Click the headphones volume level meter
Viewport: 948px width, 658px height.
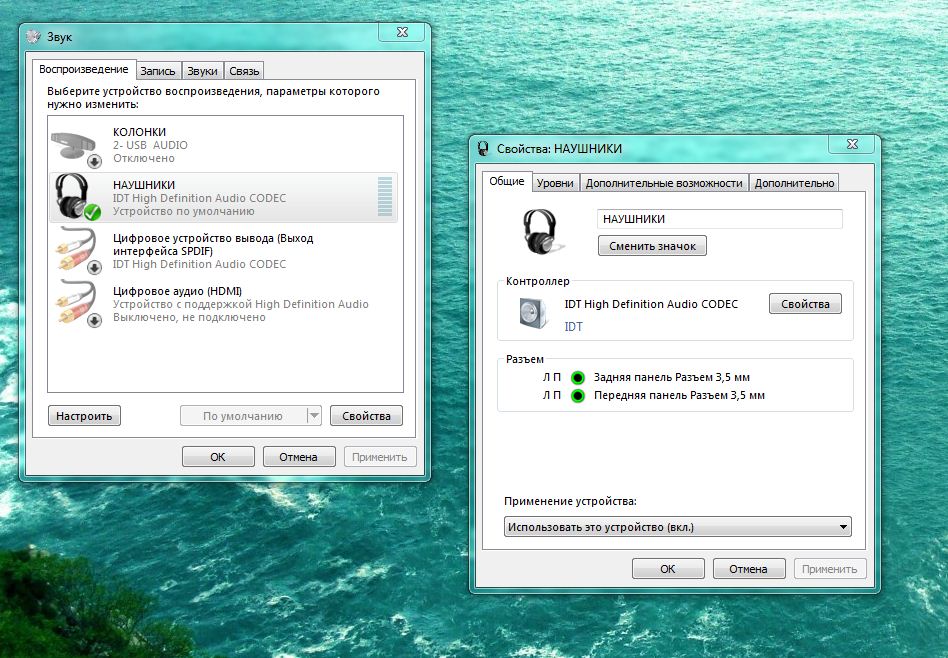(385, 197)
